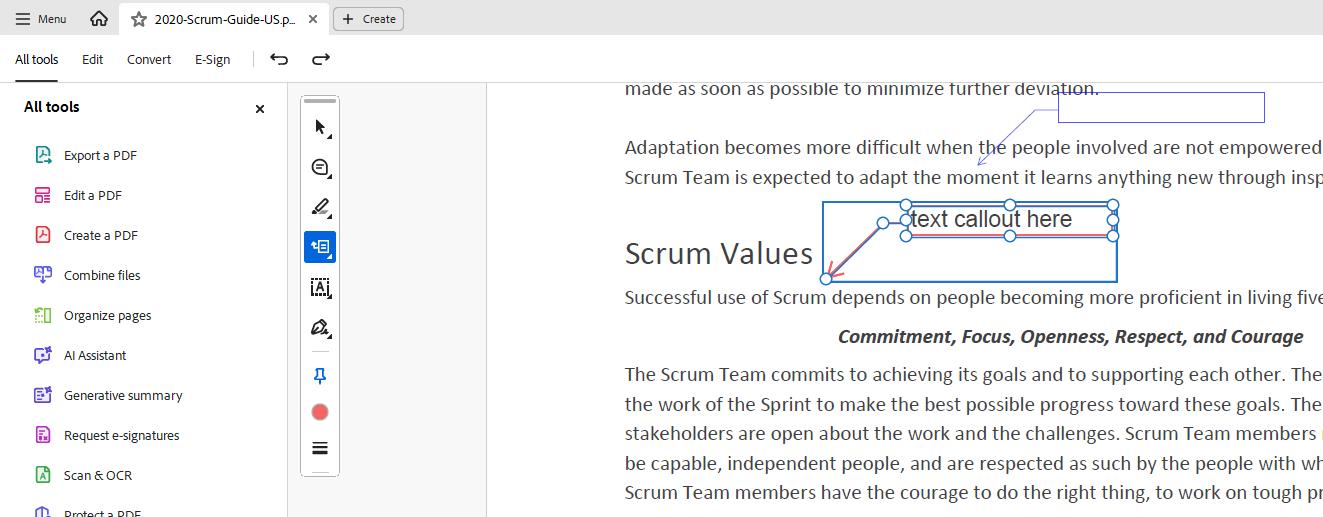Click the Undo arrow
Image resolution: width=1323 pixels, height=517 pixels.
pyautogui.click(x=279, y=59)
